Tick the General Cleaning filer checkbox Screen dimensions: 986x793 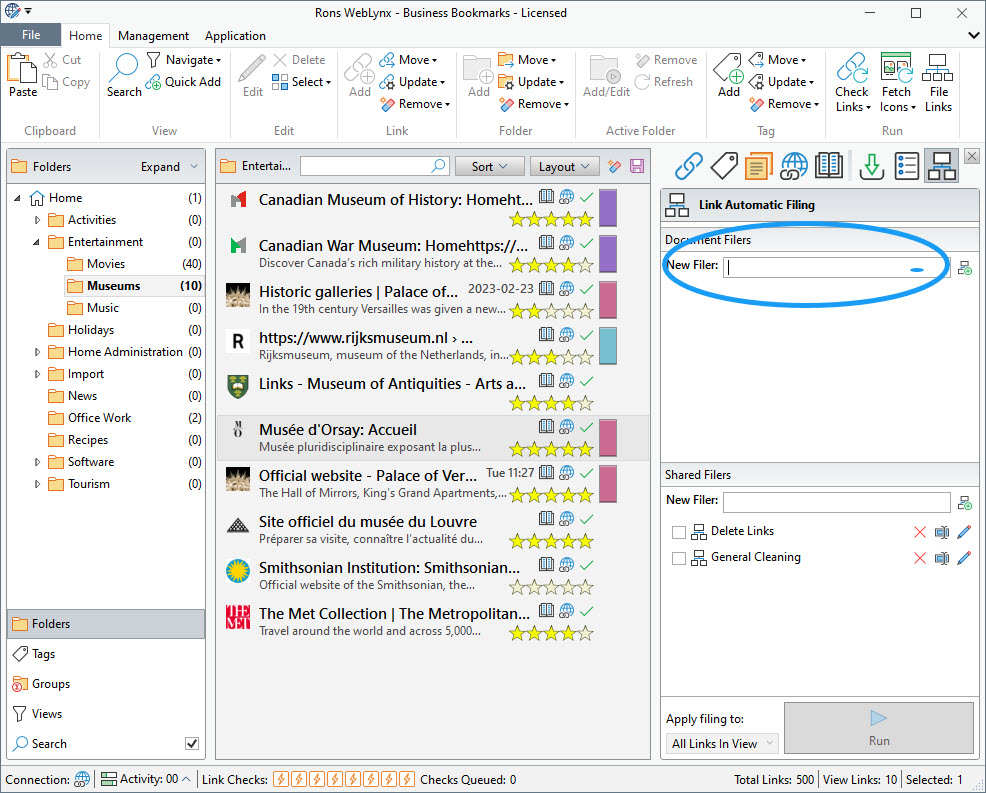[x=679, y=558]
